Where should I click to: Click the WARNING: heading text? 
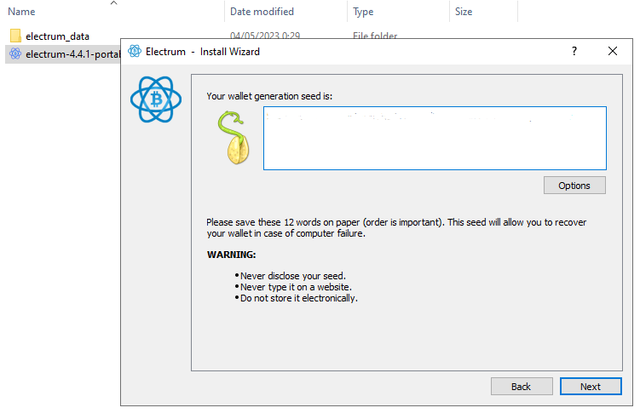click(x=231, y=254)
